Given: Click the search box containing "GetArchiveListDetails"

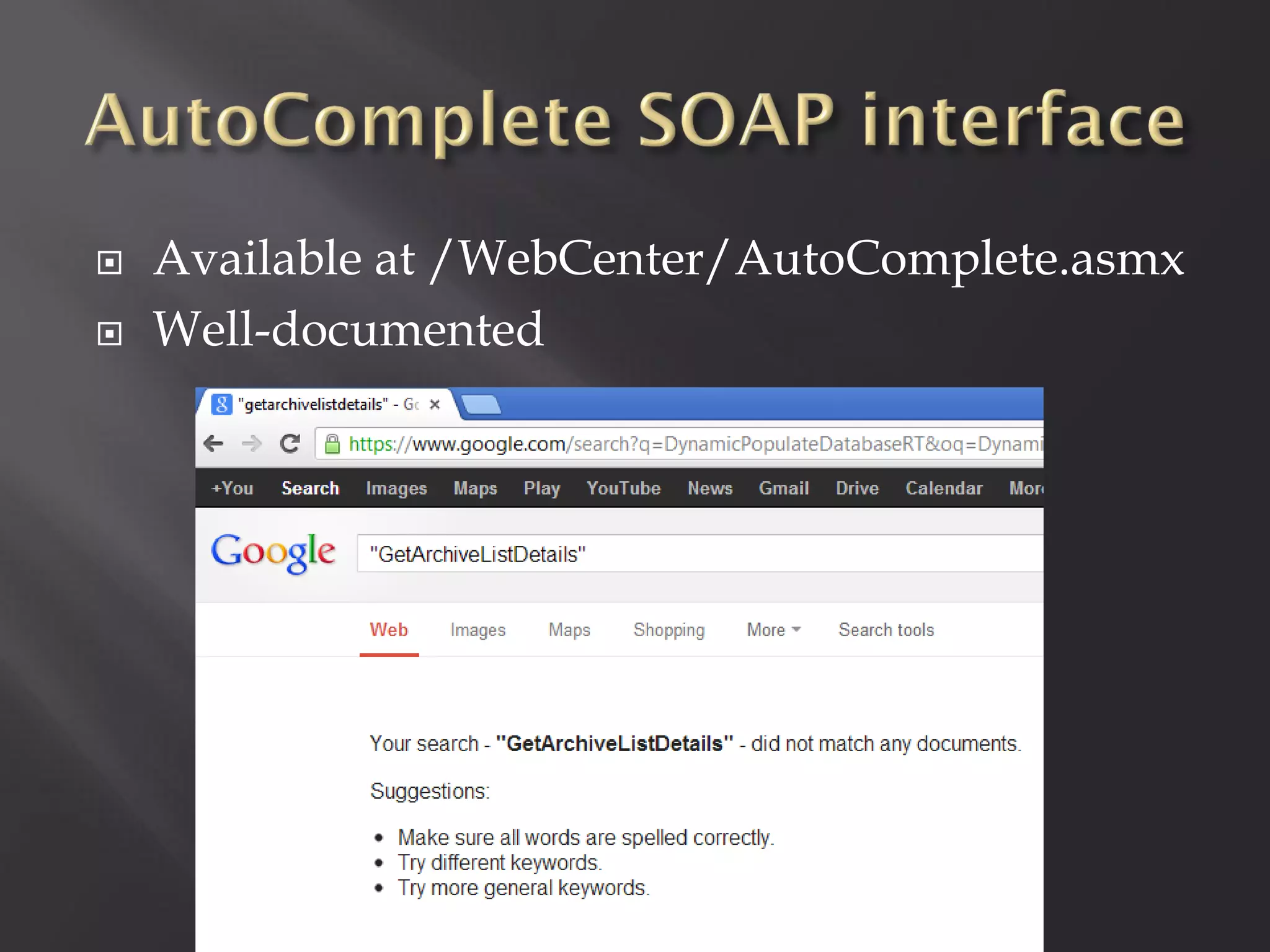Looking at the screenshot, I should point(700,553).
